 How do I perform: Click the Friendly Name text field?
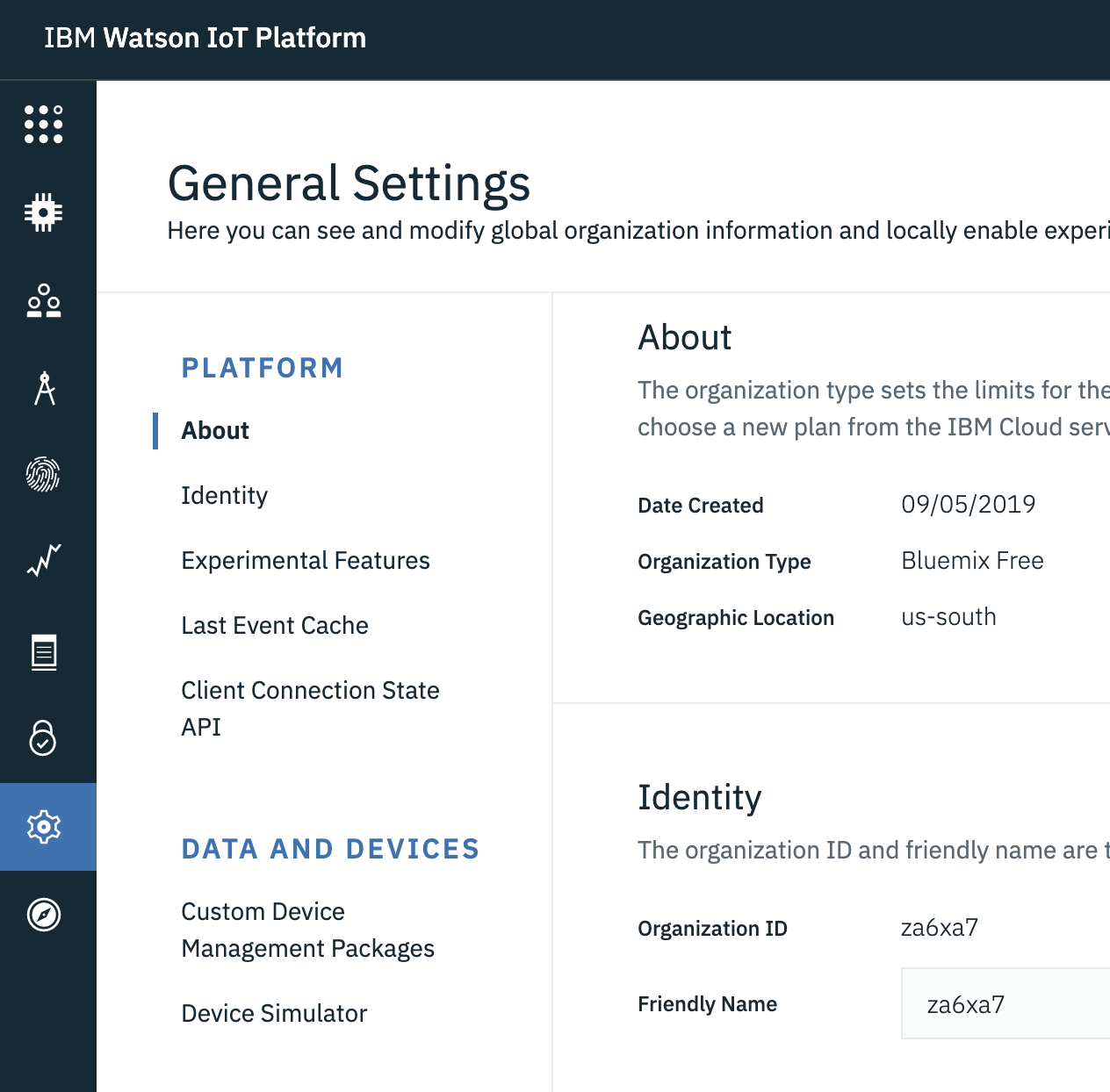[1005, 1004]
